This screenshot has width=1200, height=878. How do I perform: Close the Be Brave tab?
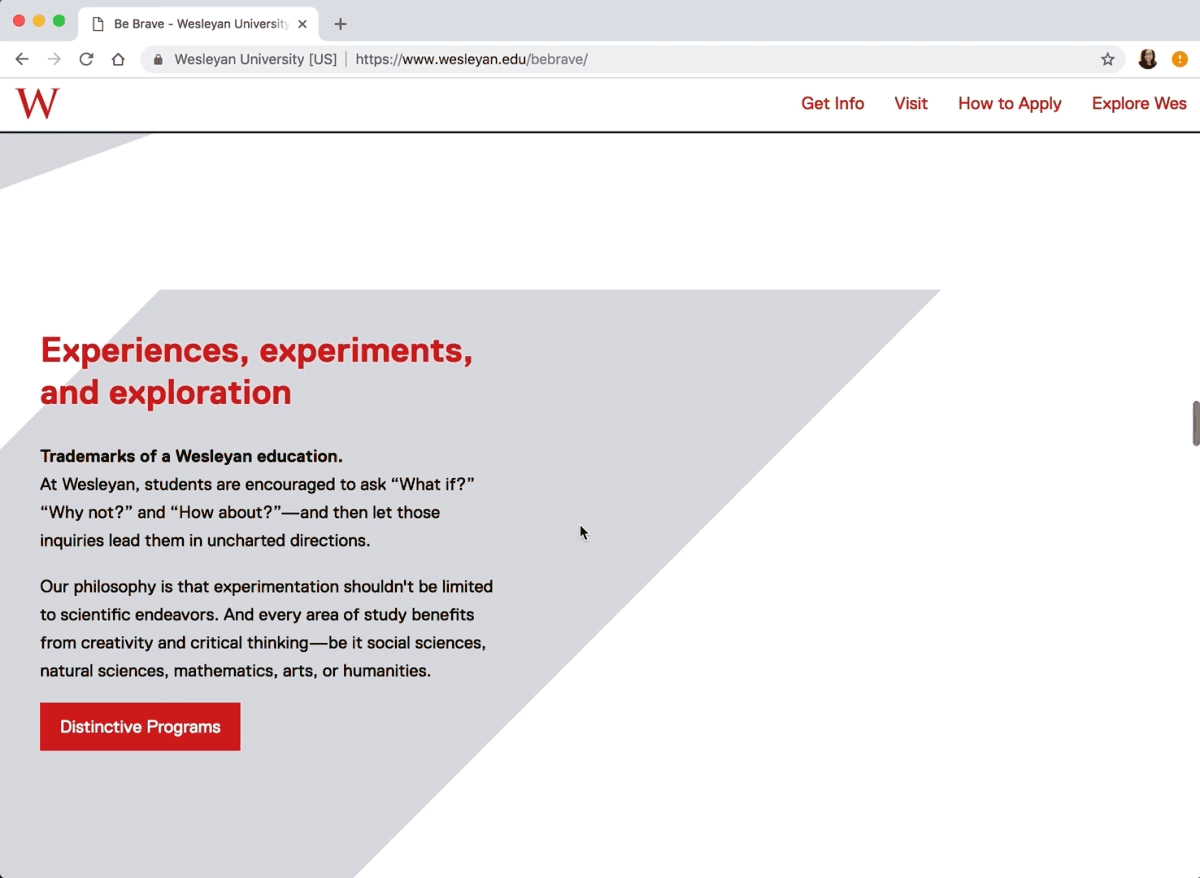(x=302, y=23)
